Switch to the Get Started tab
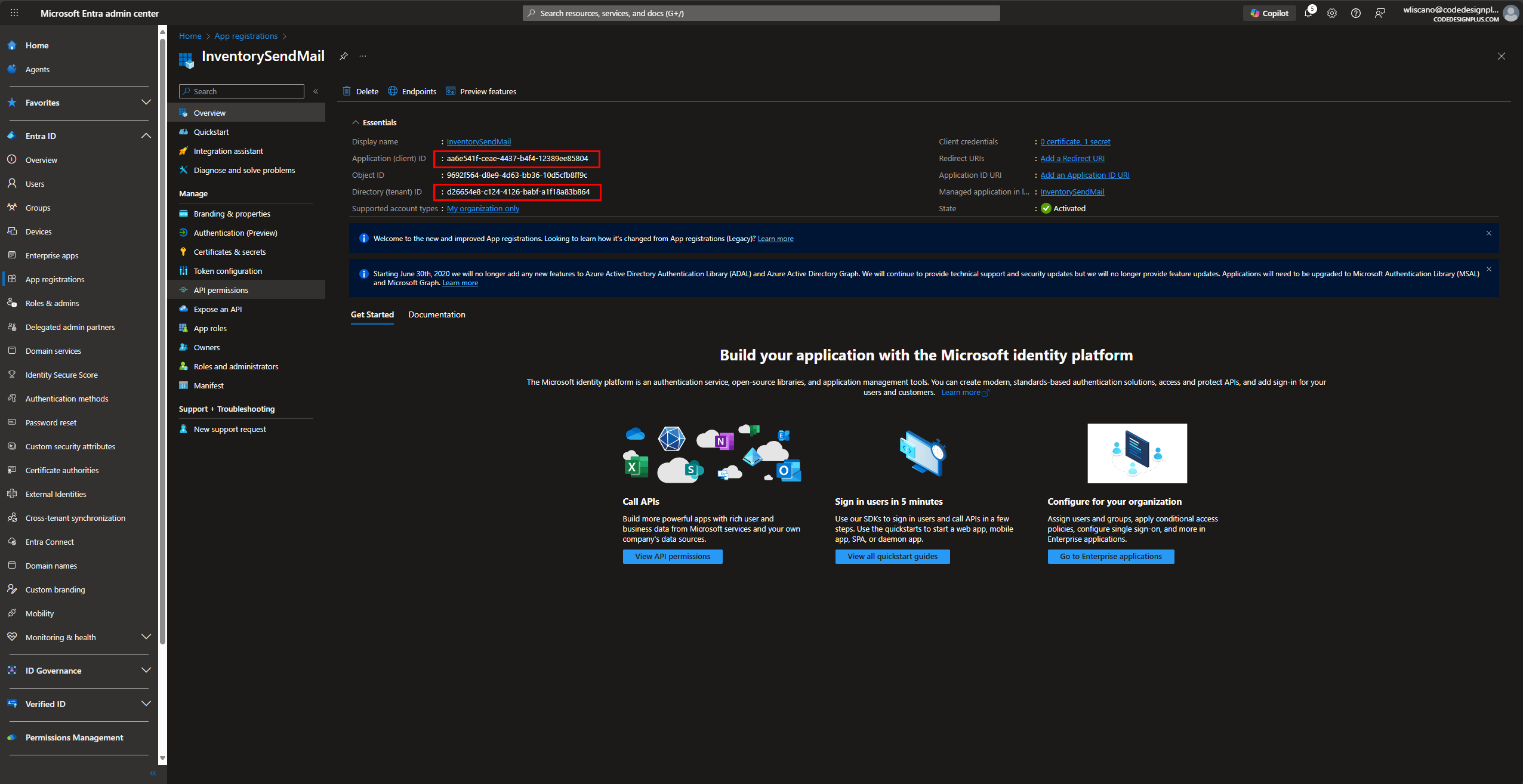 [x=372, y=314]
